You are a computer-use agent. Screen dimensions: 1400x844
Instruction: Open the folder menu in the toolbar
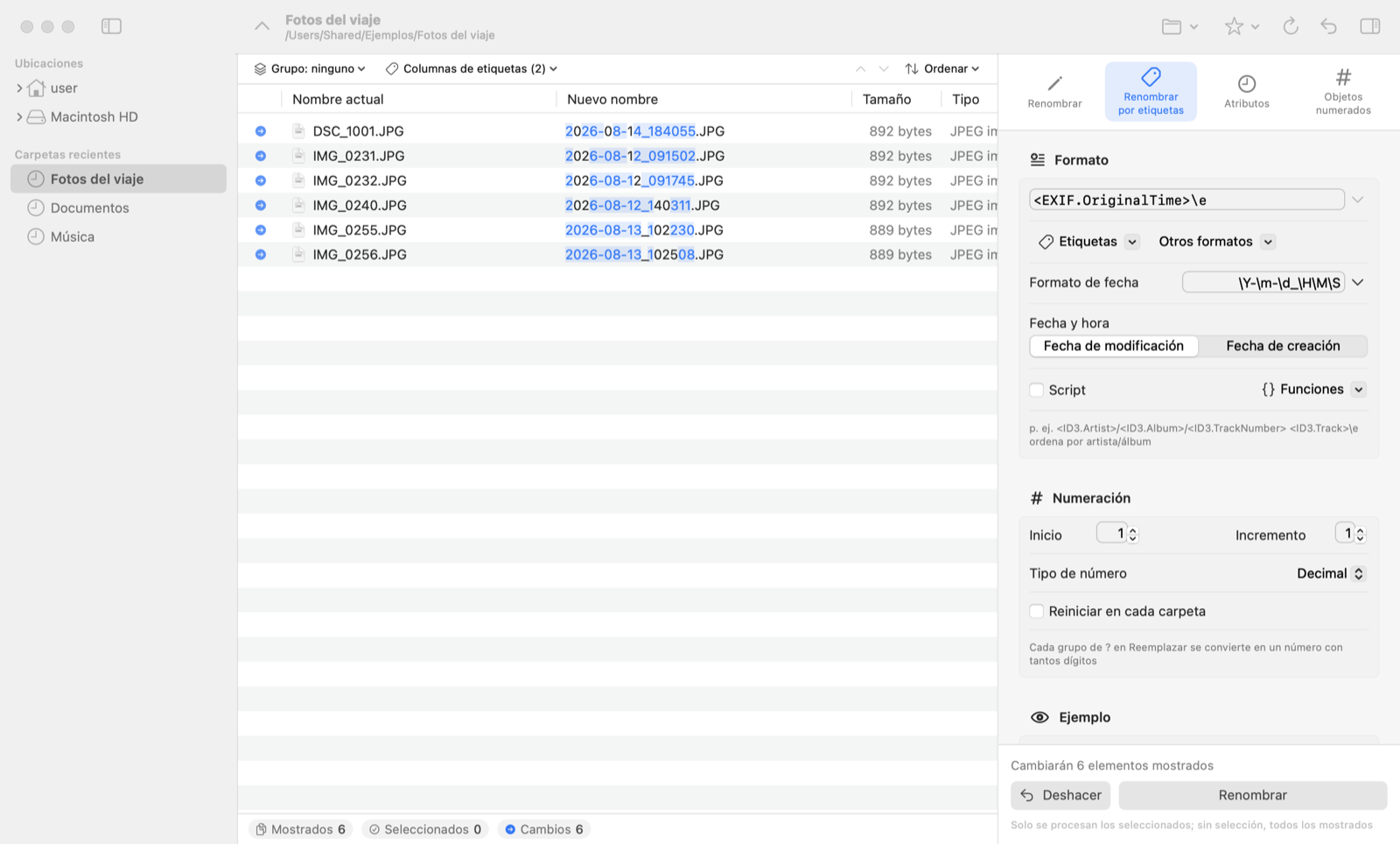pos(1179,26)
